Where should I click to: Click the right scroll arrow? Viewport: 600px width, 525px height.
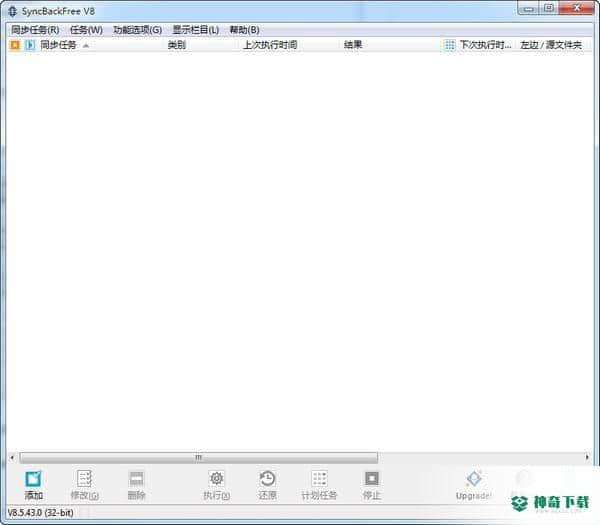587,457
